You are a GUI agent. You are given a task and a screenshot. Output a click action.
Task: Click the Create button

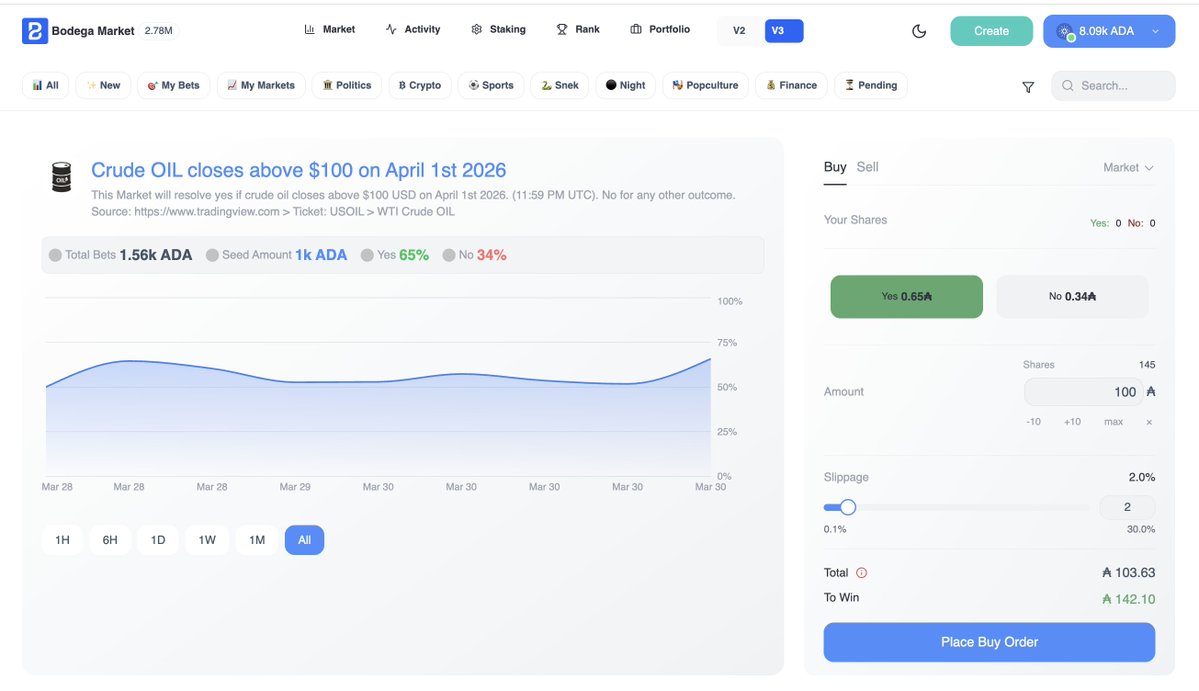991,31
